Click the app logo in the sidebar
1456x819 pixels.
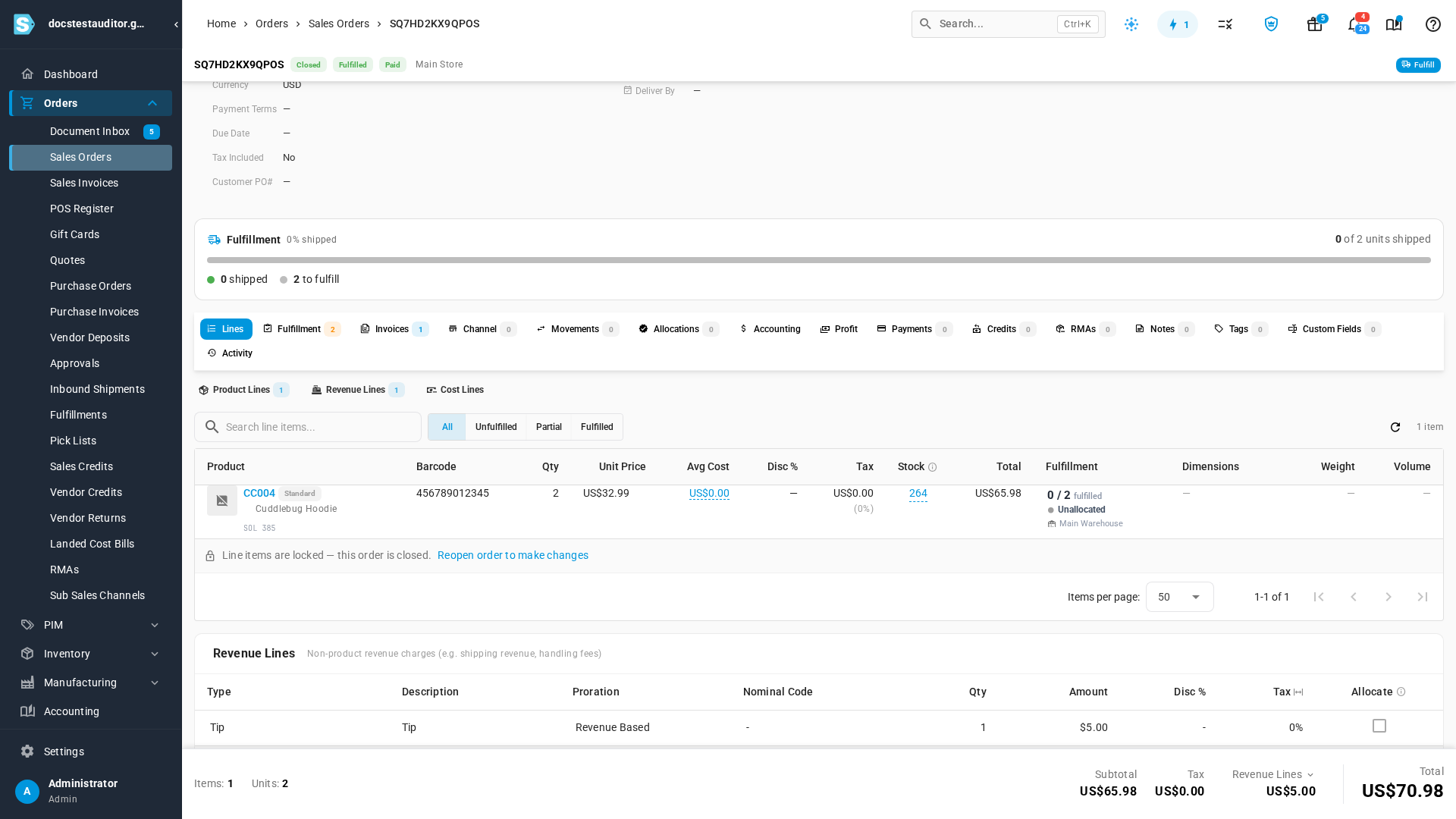tap(24, 24)
